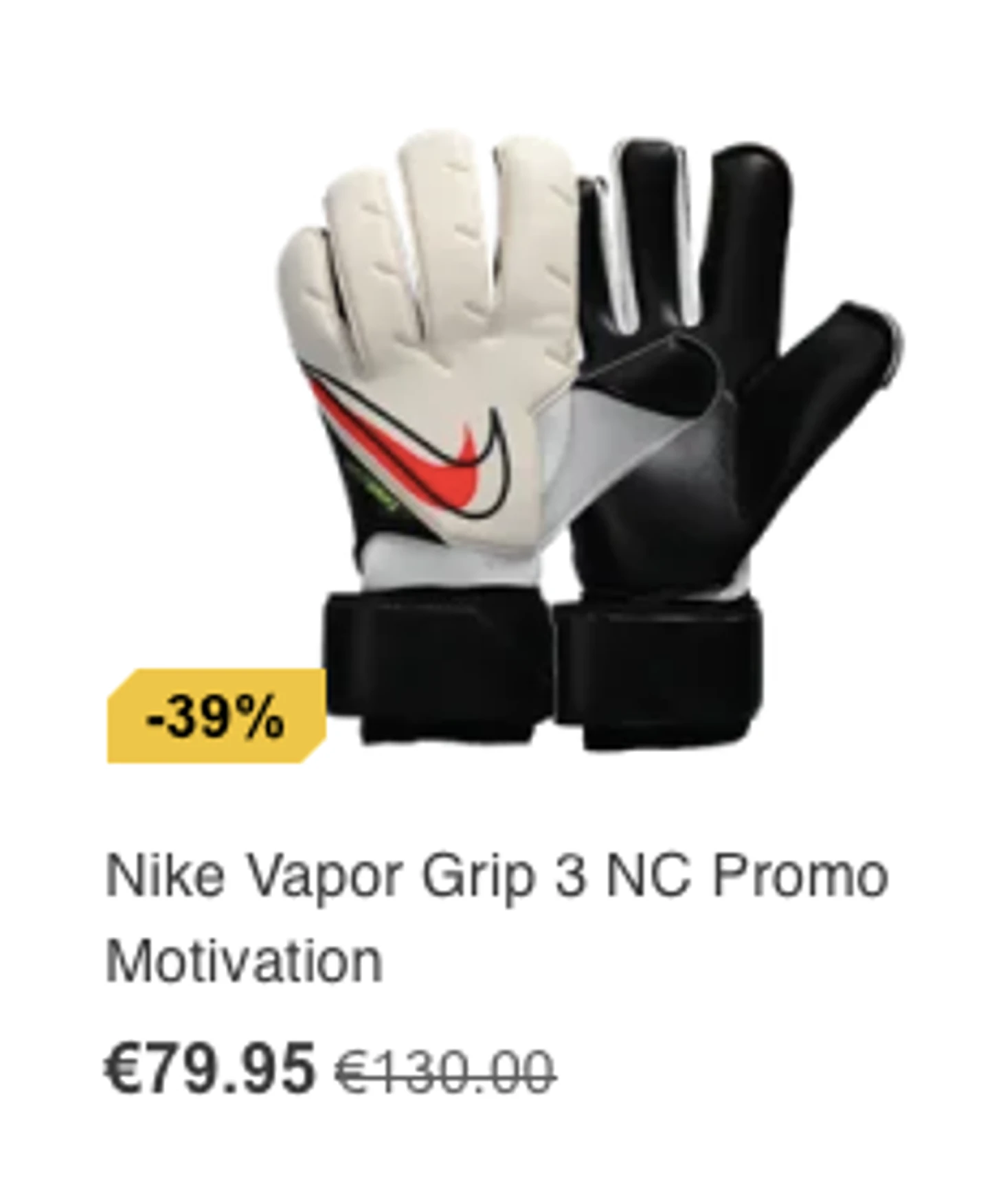
Task: Click the yellow -39% discount badge
Action: (216, 715)
